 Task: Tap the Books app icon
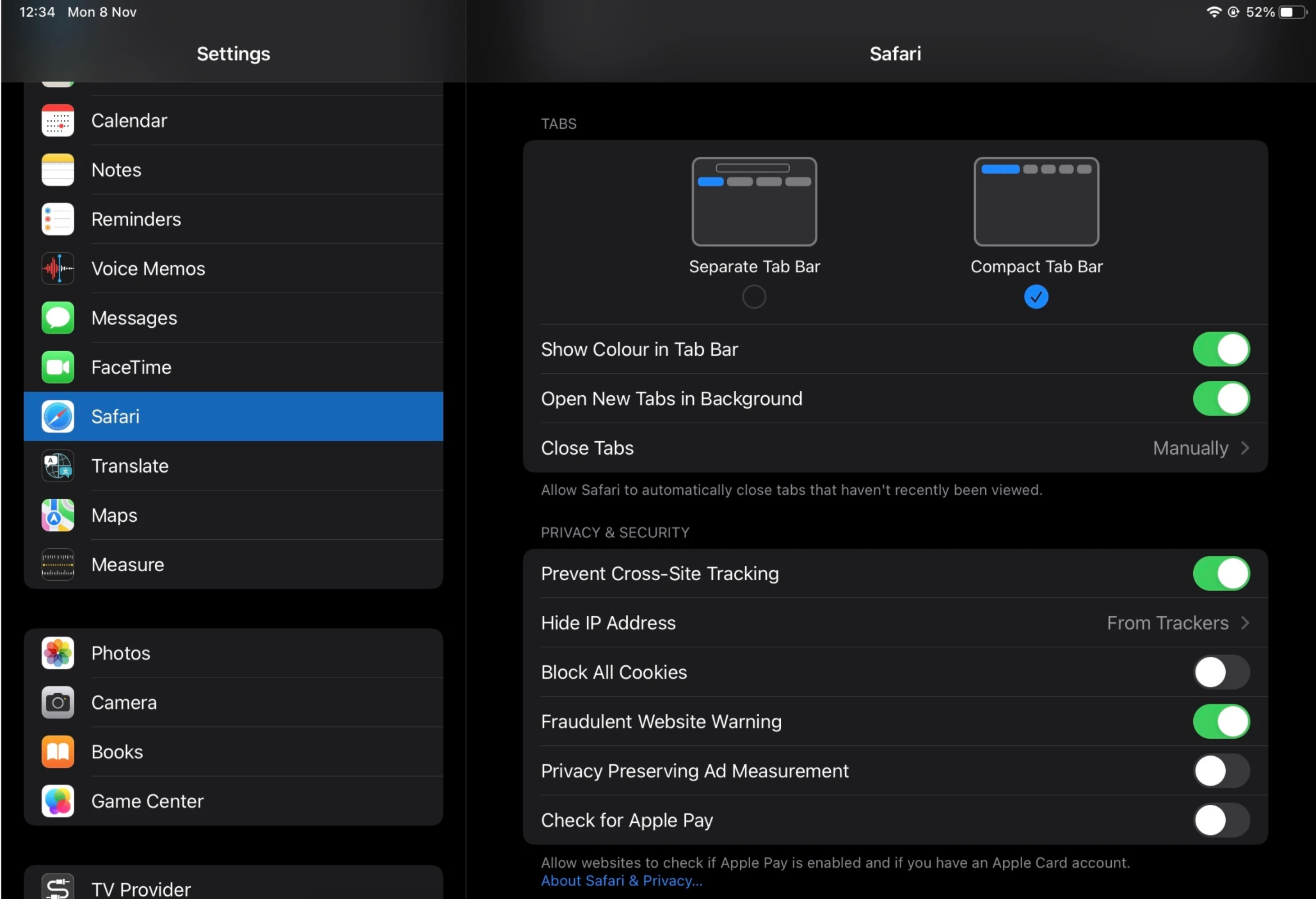tap(58, 752)
